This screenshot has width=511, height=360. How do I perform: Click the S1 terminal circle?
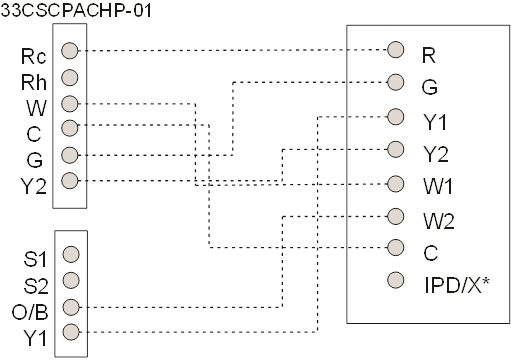71,254
